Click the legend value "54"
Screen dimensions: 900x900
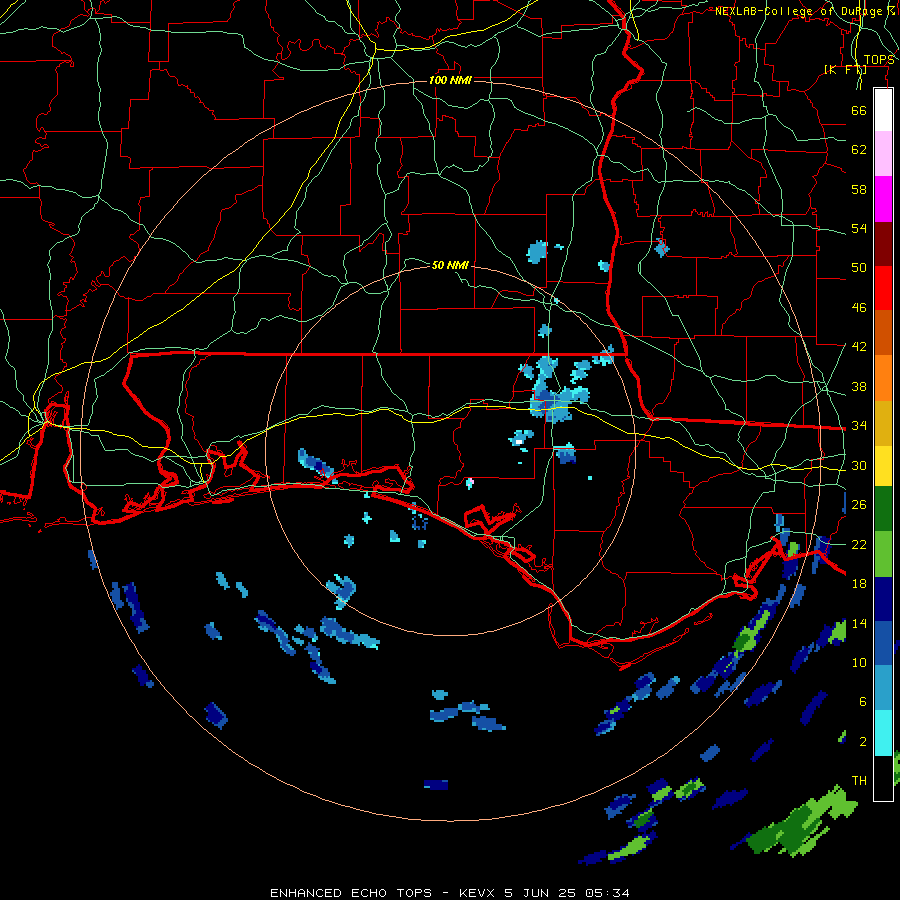tap(859, 228)
